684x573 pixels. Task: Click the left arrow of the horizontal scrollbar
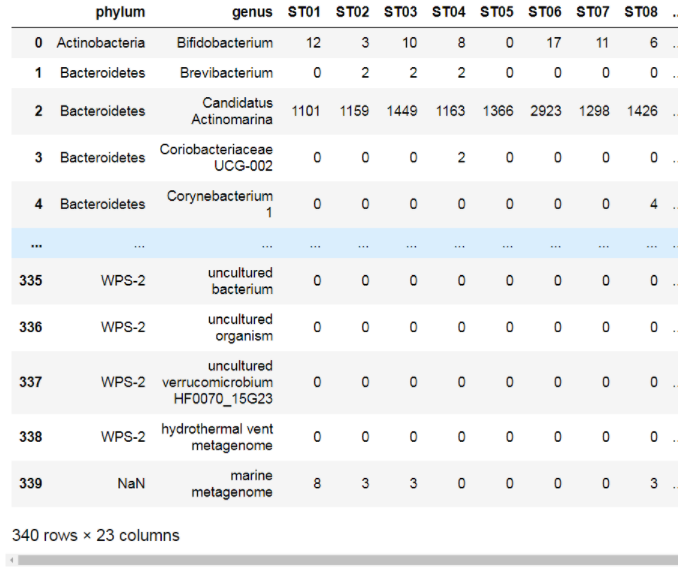point(12,560)
